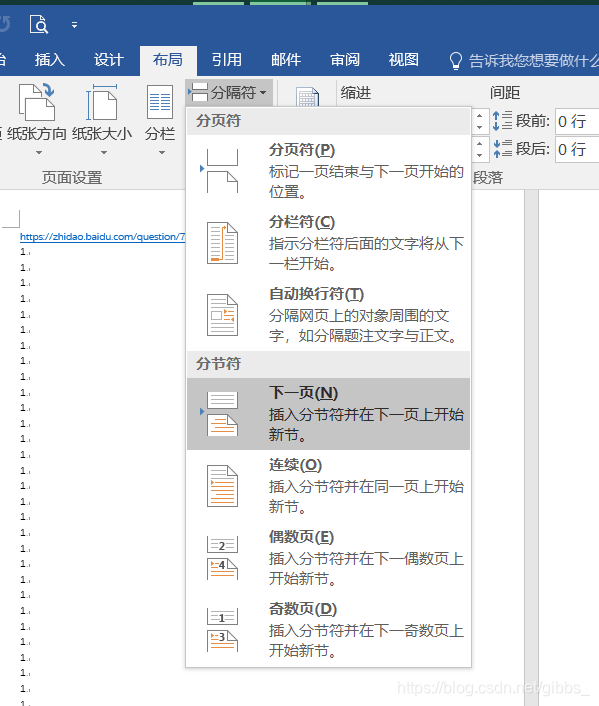Click the 连续 continuous break icon
The image size is (599, 706).
222,486
